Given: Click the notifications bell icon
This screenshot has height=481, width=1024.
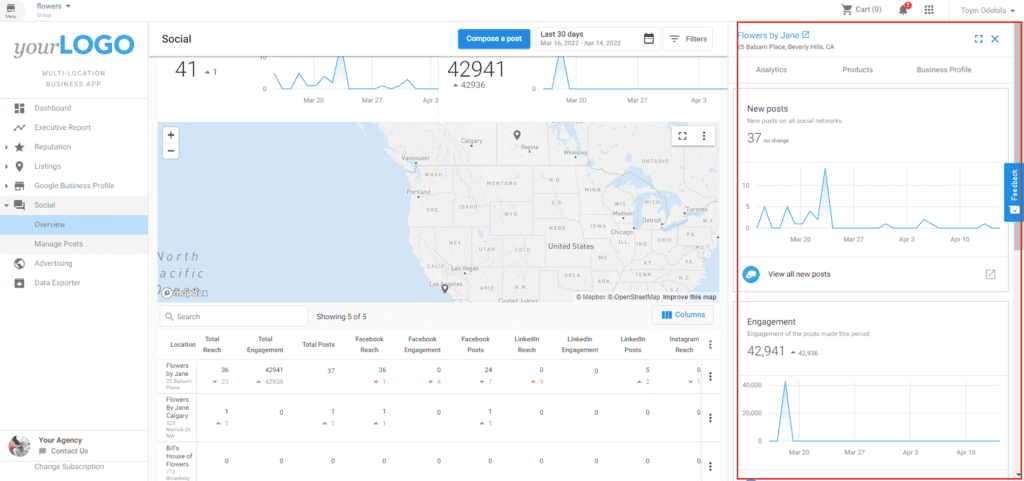Looking at the screenshot, I should coord(904,9).
